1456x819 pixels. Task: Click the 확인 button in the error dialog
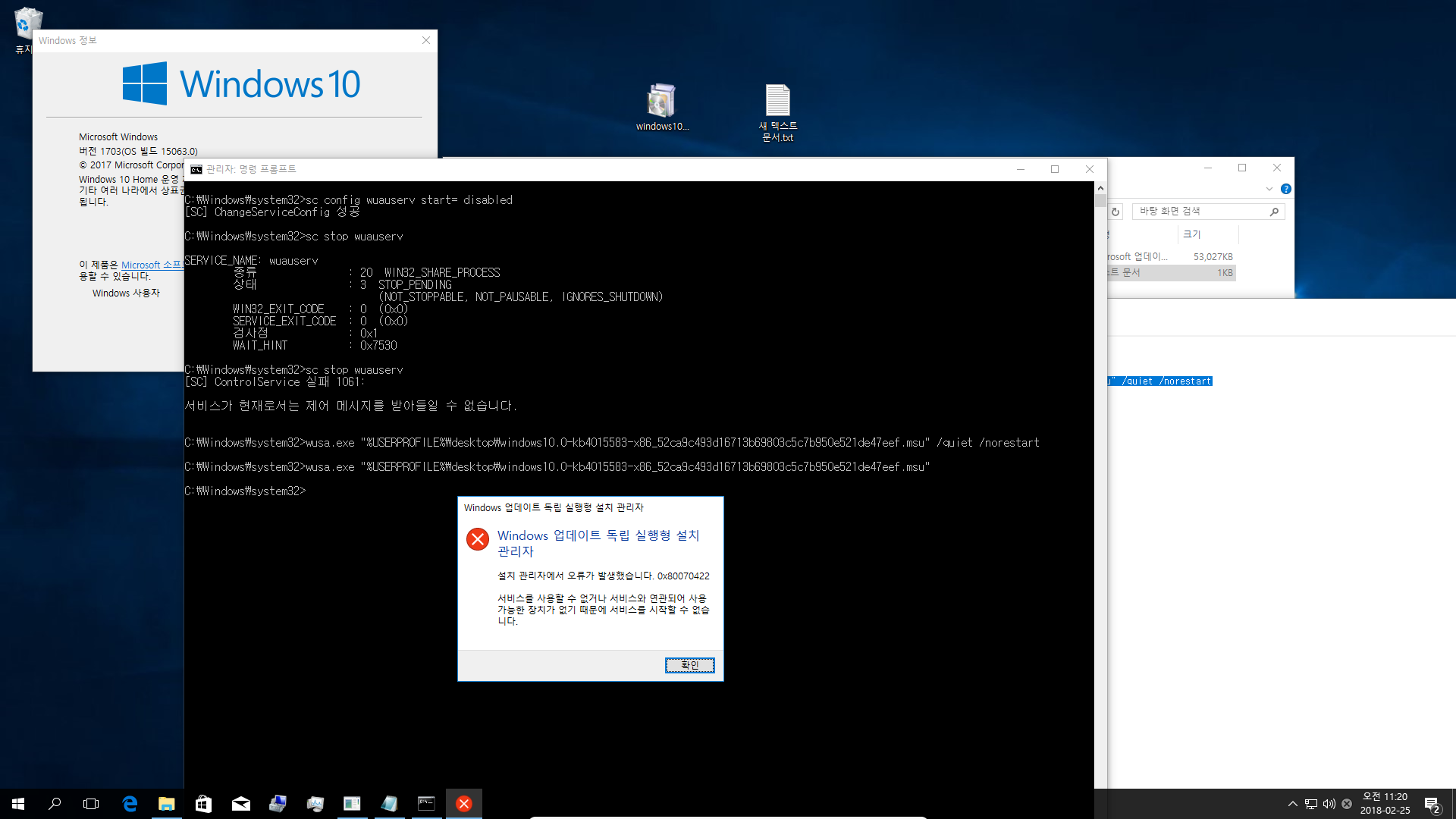(689, 665)
